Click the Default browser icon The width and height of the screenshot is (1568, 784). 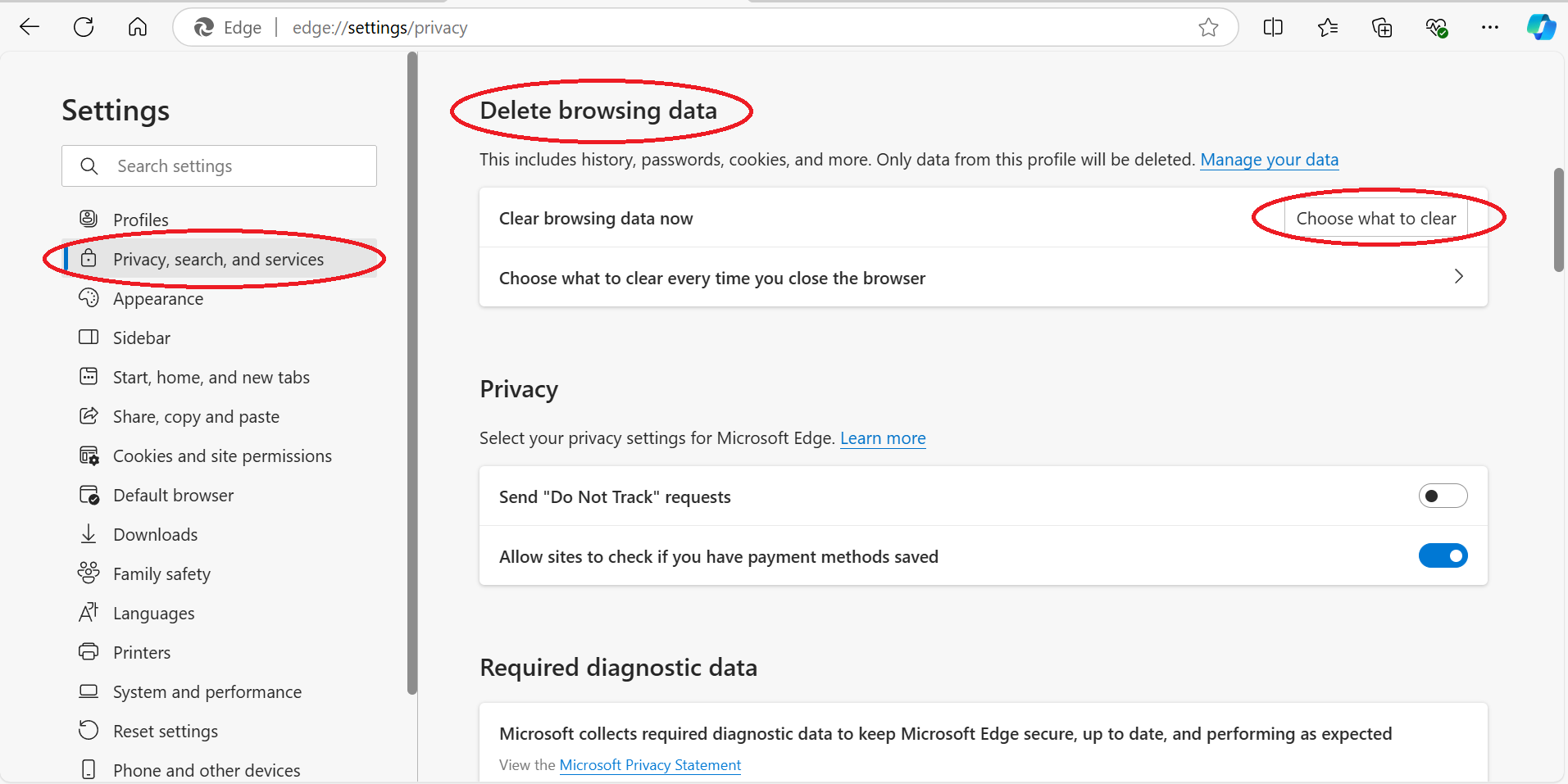click(x=89, y=494)
